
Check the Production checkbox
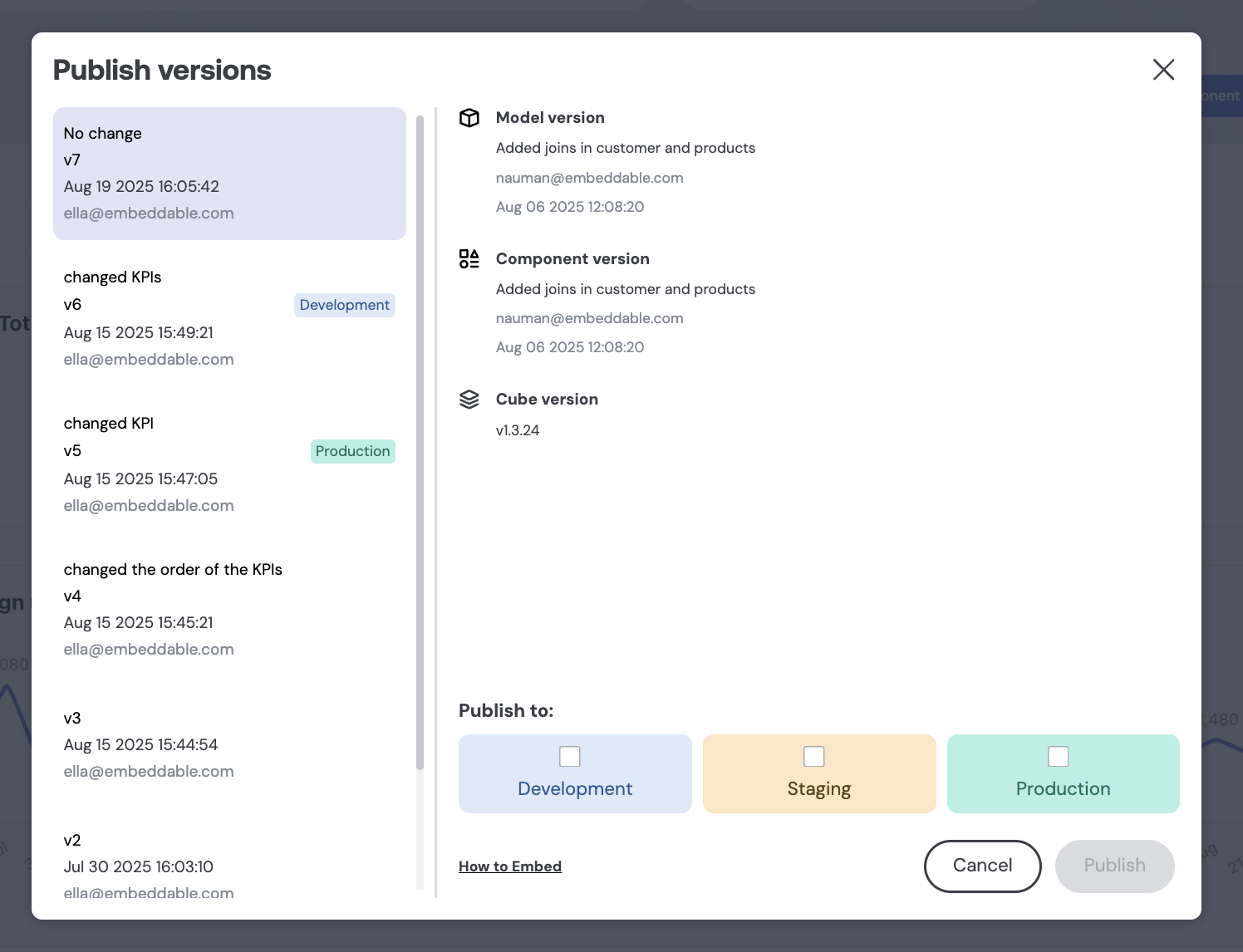tap(1058, 757)
